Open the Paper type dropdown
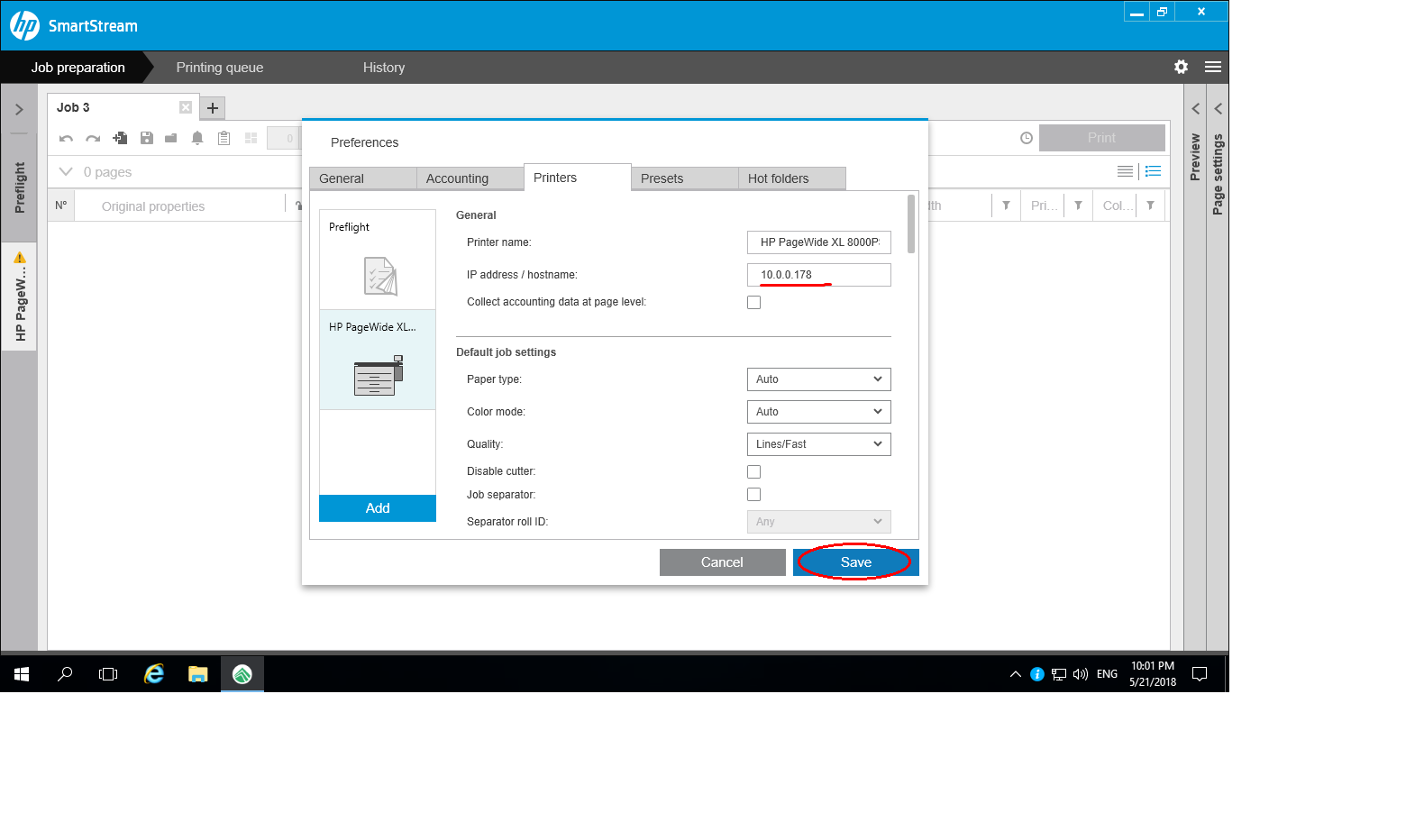 coord(818,379)
